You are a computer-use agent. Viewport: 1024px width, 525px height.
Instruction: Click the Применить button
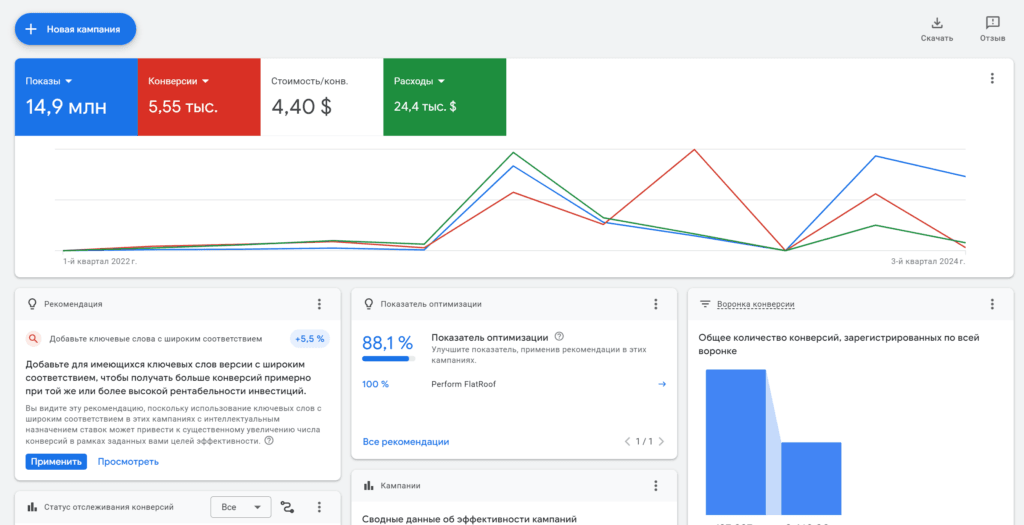click(56, 462)
